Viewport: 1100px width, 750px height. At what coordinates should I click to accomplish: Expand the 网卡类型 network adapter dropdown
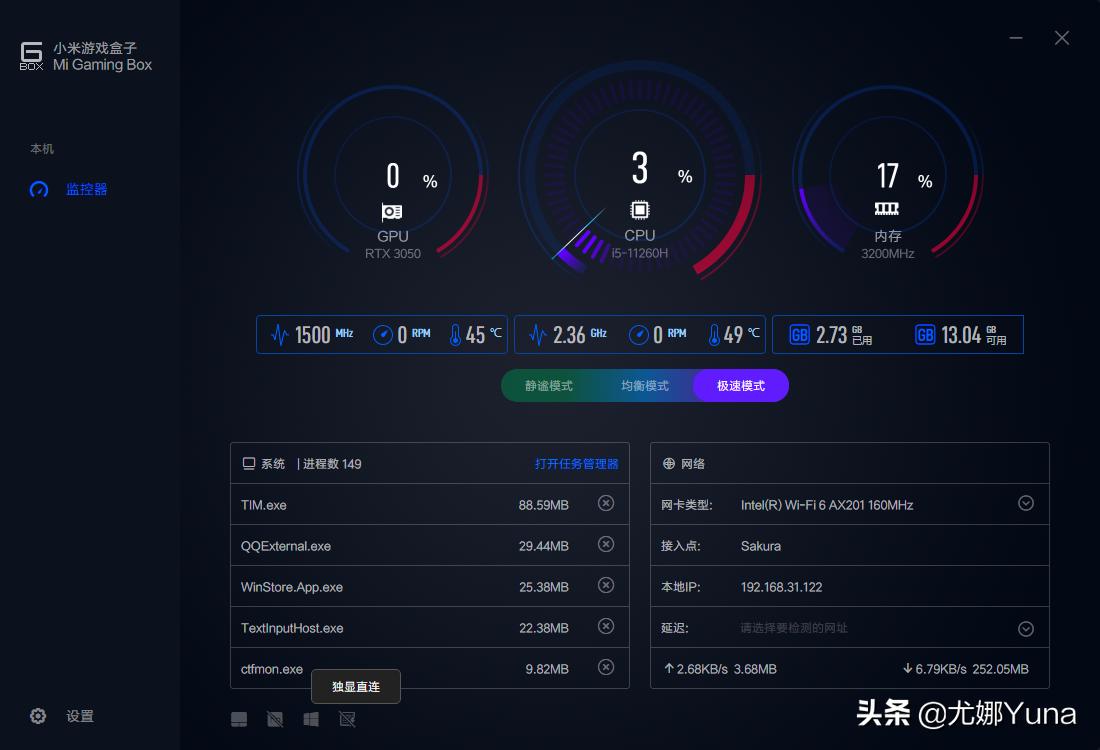[x=1025, y=503]
